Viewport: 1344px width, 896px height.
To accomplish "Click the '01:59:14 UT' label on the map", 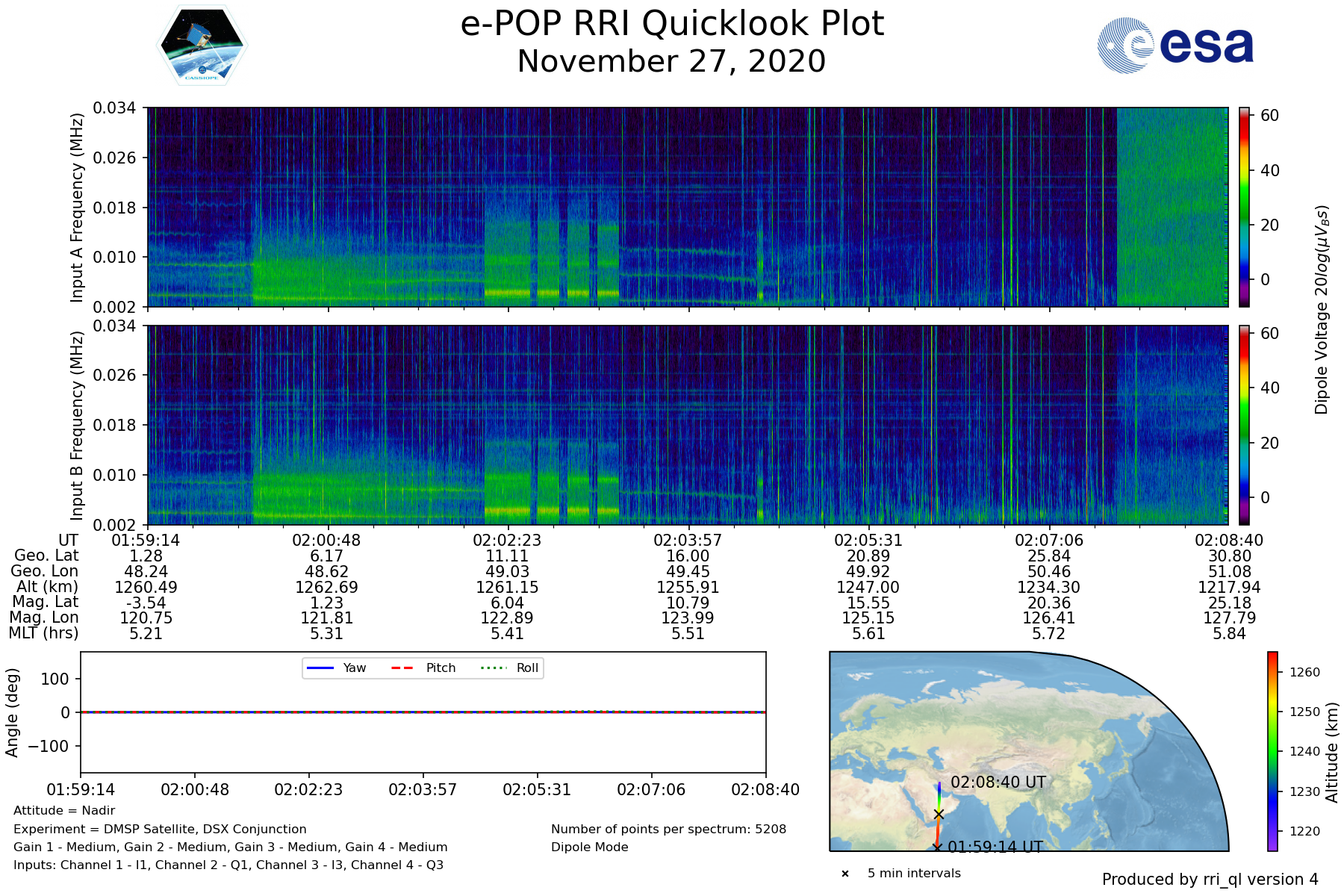I will [x=995, y=847].
